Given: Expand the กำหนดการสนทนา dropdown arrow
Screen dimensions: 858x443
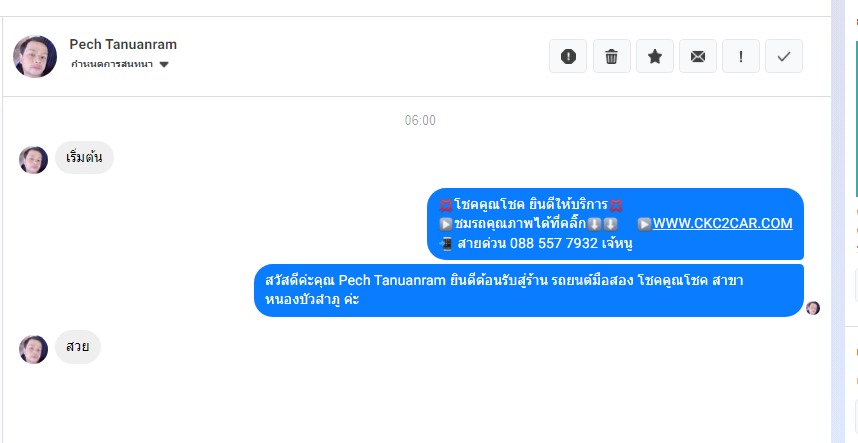Looking at the screenshot, I should [164, 65].
